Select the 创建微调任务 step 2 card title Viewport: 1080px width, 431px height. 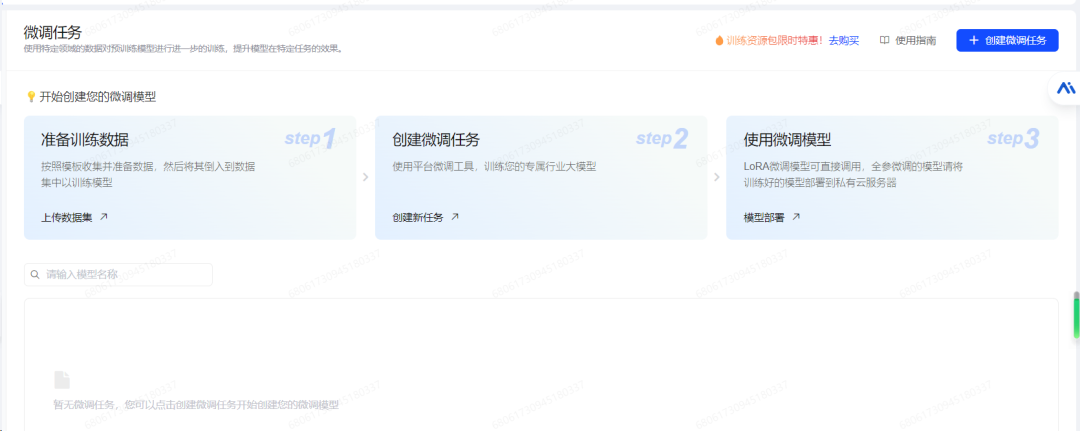(x=436, y=140)
